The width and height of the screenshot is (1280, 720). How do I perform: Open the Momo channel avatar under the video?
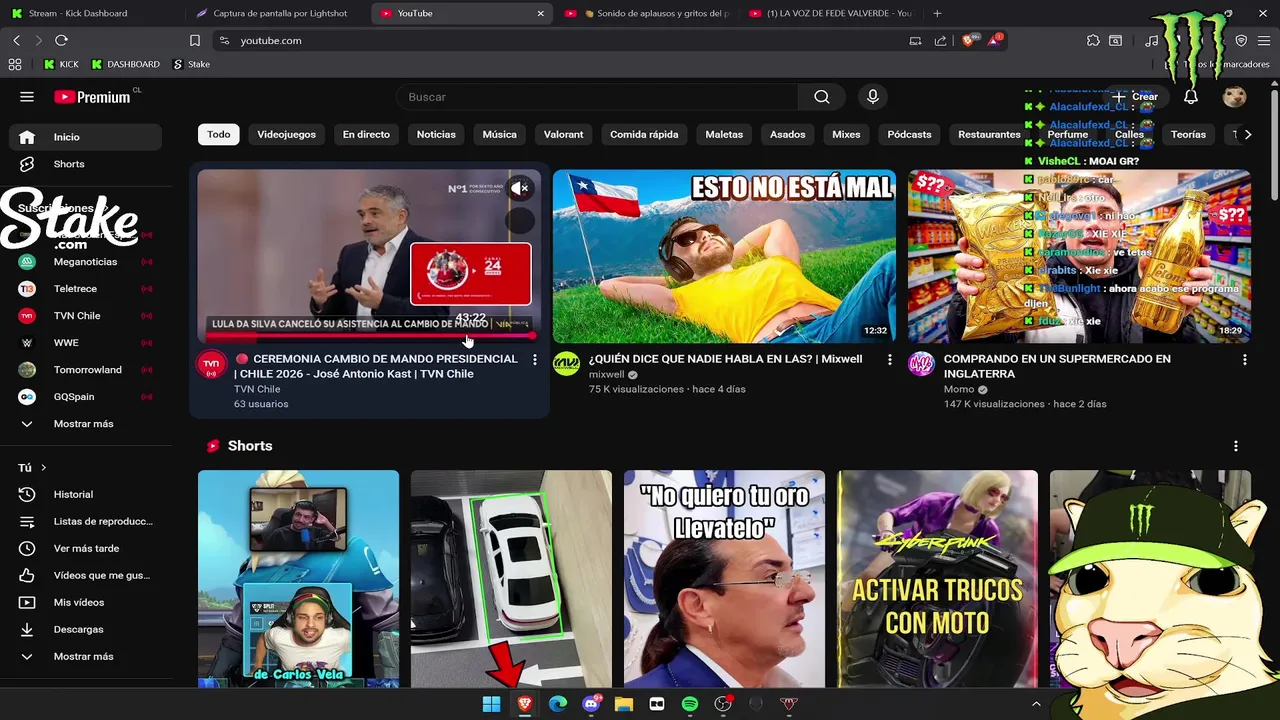tap(921, 364)
